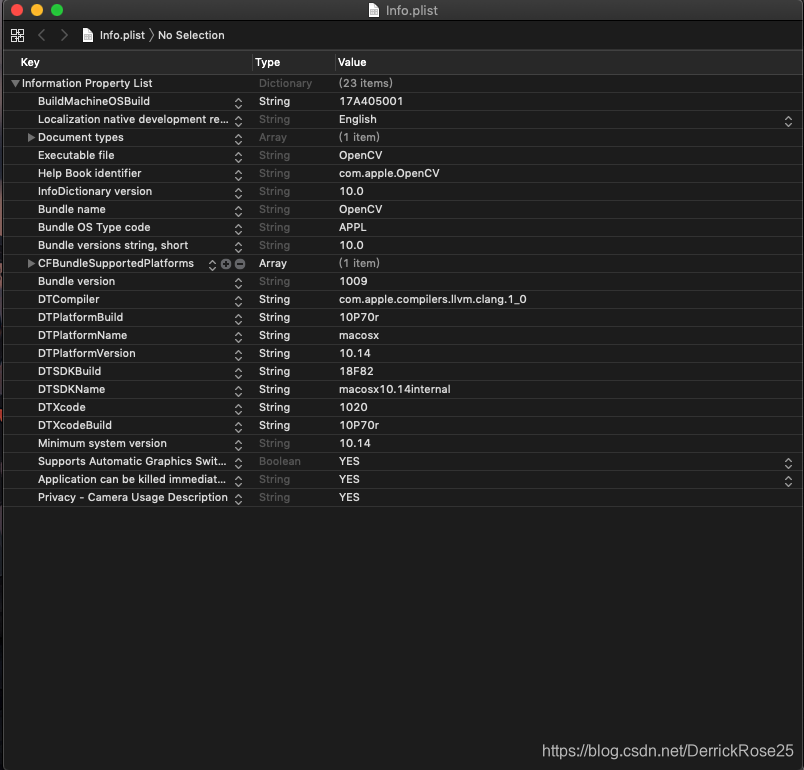
Task: Select Bundle version value 1009
Action: click(x=353, y=281)
